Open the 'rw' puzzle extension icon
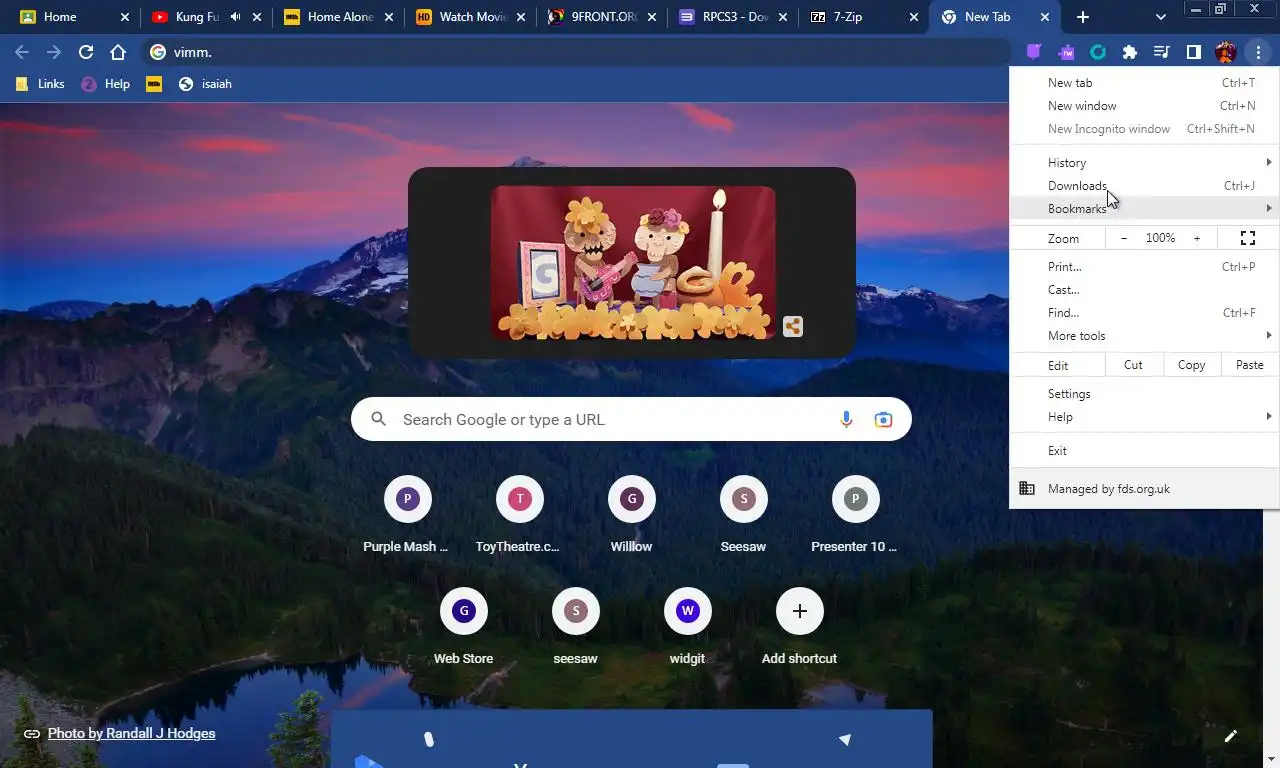This screenshot has height=768, width=1280. (x=1066, y=52)
